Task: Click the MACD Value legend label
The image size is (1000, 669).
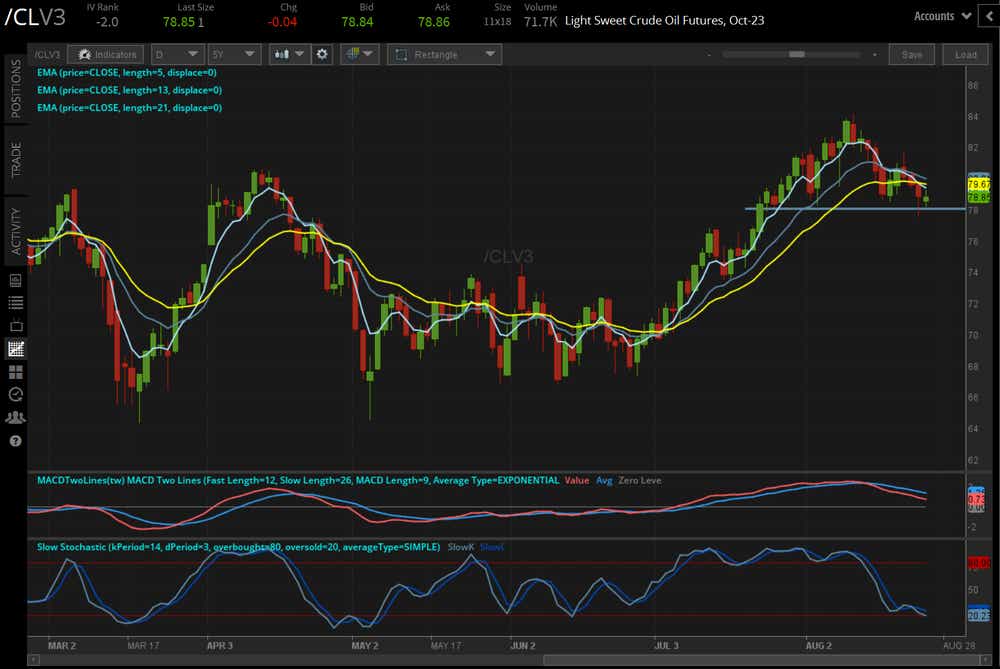Action: (x=577, y=480)
